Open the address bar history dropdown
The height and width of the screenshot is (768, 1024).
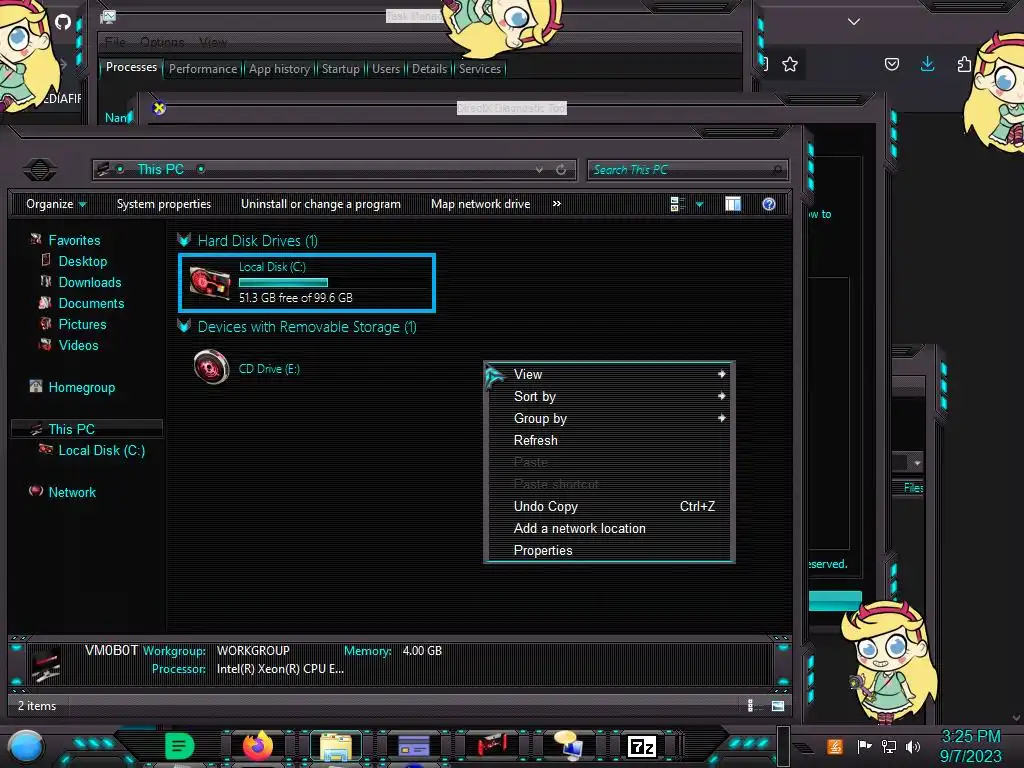539,170
